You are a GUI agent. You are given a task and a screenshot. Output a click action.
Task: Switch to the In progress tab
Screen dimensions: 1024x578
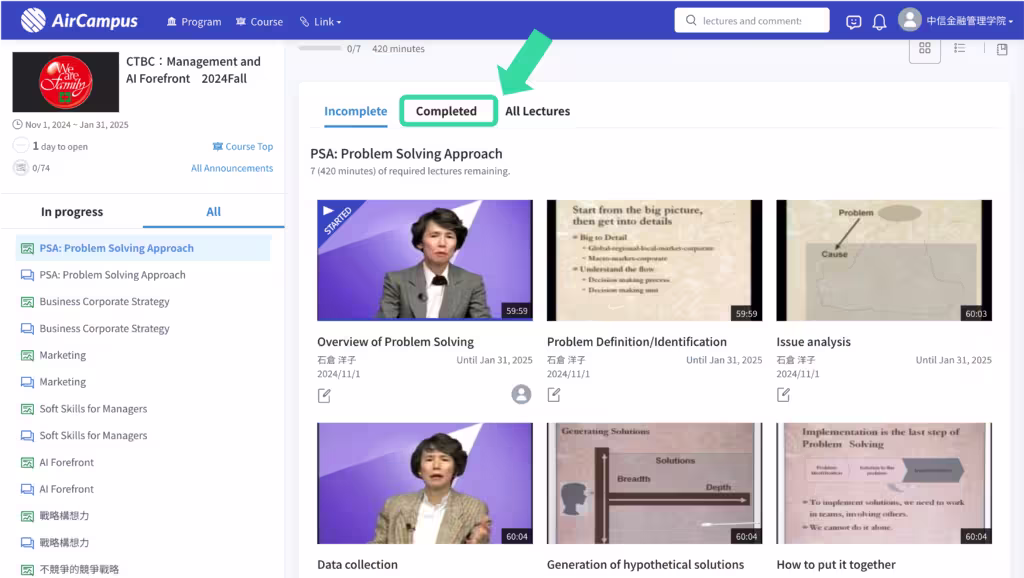72,212
